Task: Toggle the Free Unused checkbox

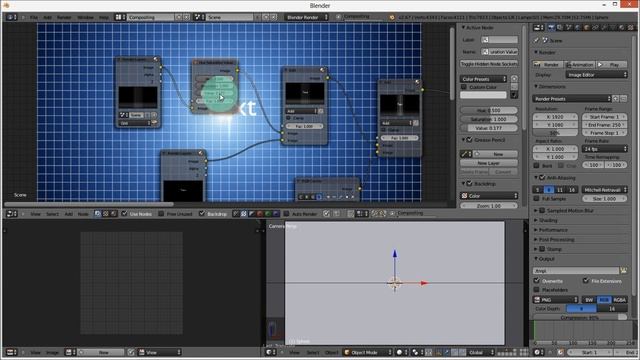Action: tap(162, 213)
